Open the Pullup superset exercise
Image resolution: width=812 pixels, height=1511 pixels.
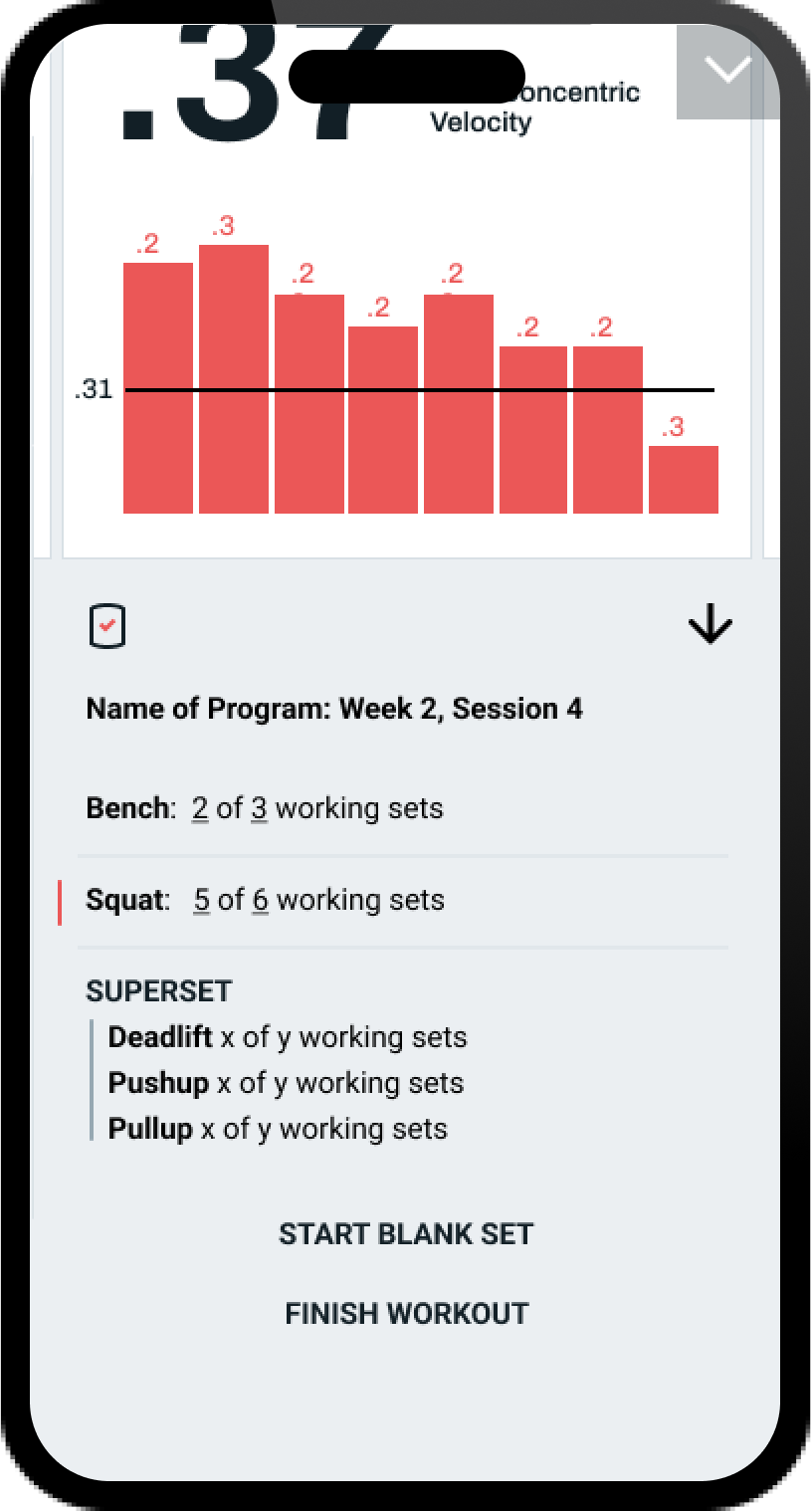point(278,1129)
